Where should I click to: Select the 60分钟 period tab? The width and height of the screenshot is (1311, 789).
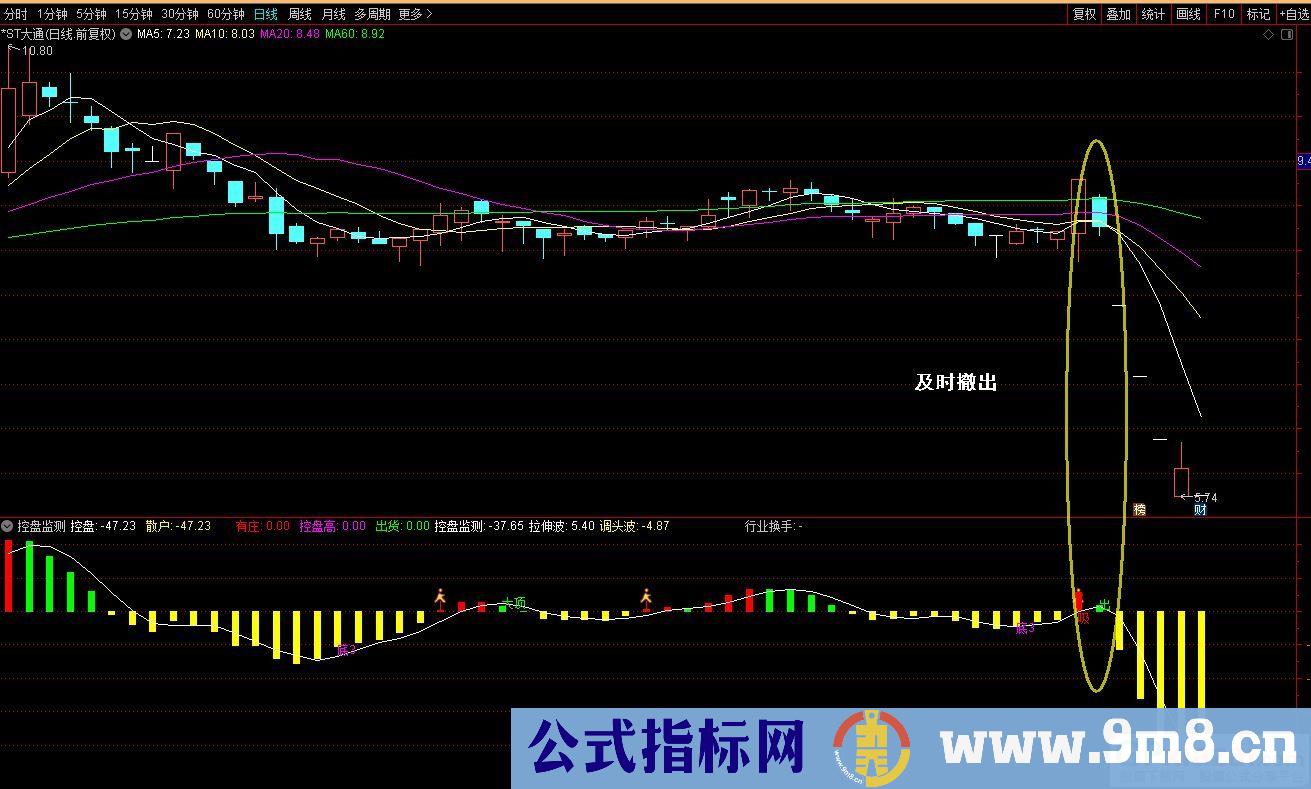(x=226, y=14)
